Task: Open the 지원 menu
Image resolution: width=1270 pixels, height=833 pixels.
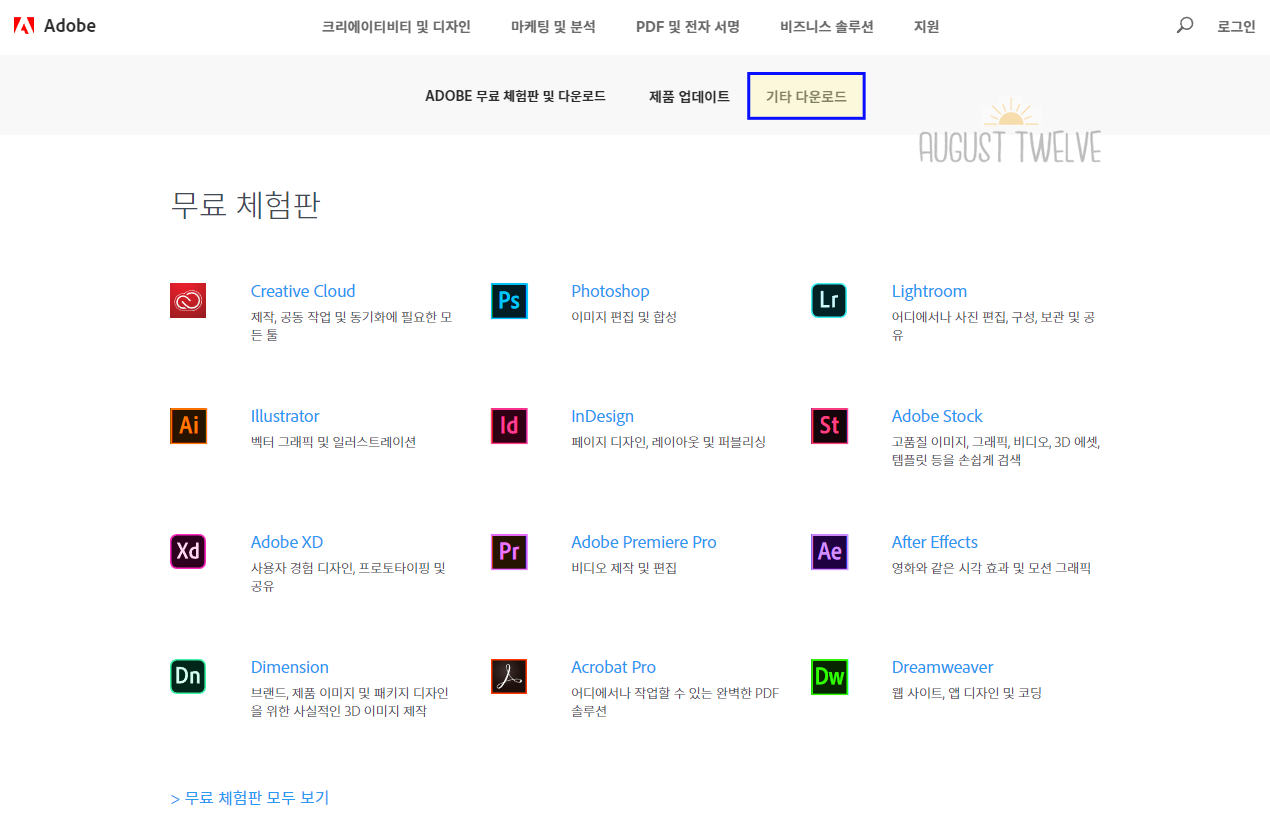Action: pos(927,27)
